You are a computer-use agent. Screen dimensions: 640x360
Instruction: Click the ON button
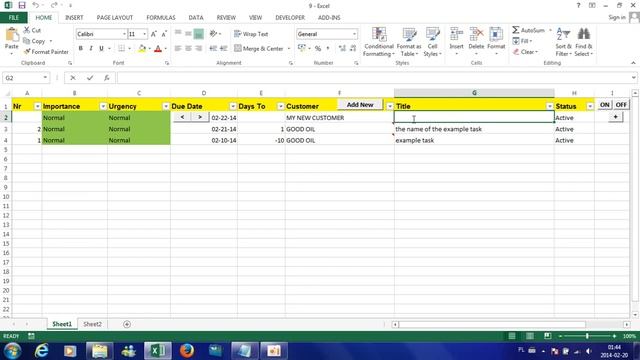coord(604,105)
